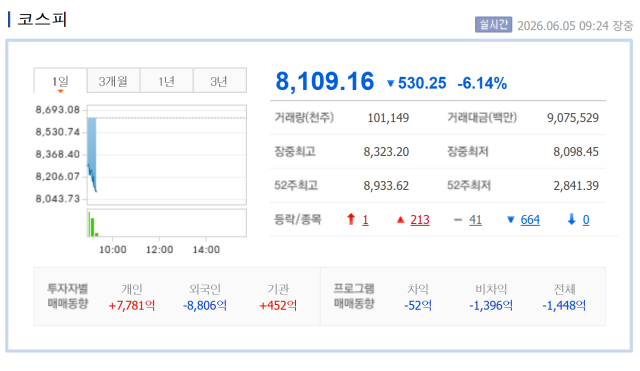Click the trading value 9,075,529
The height and width of the screenshot is (371, 640).
point(573,118)
